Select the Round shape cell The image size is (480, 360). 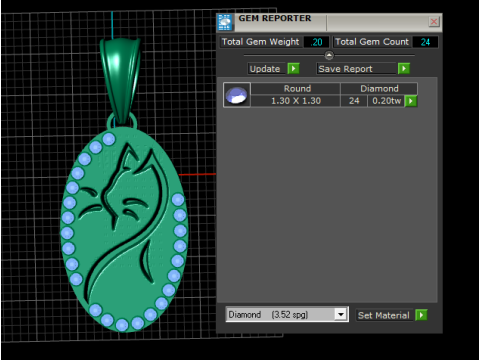point(296,89)
